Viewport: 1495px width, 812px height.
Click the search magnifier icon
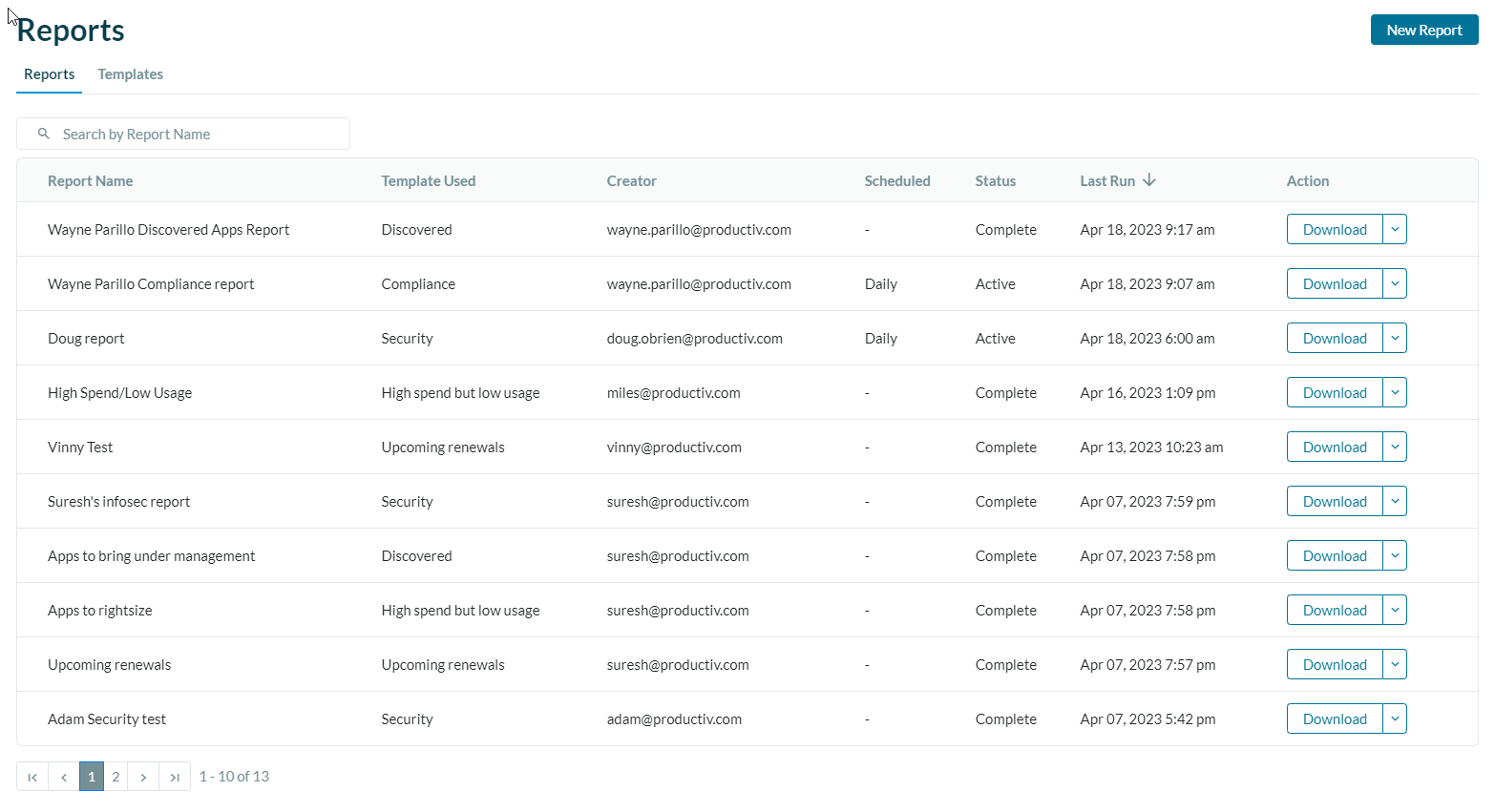click(x=44, y=134)
